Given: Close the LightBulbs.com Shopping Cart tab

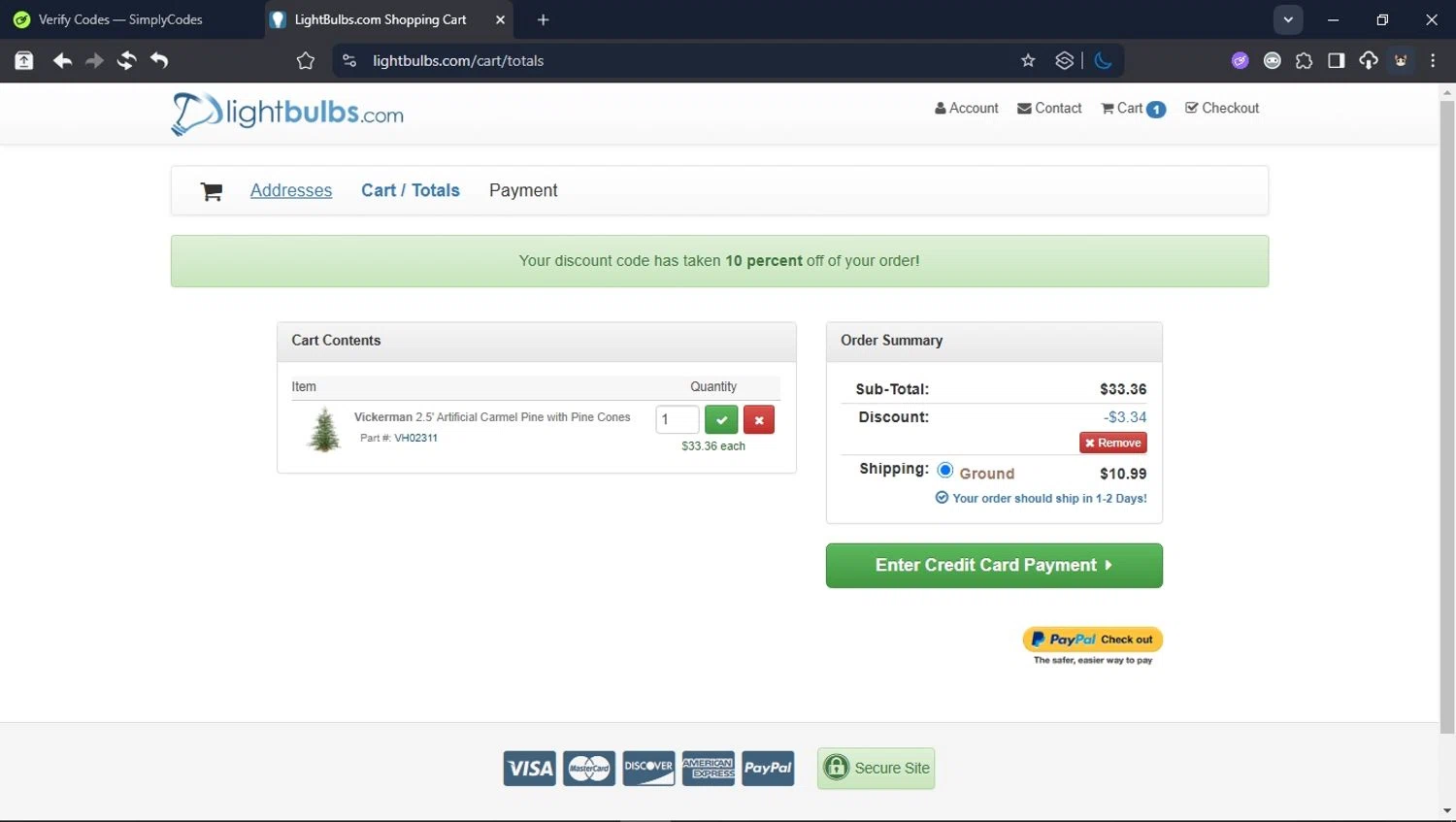Looking at the screenshot, I should coord(500,19).
